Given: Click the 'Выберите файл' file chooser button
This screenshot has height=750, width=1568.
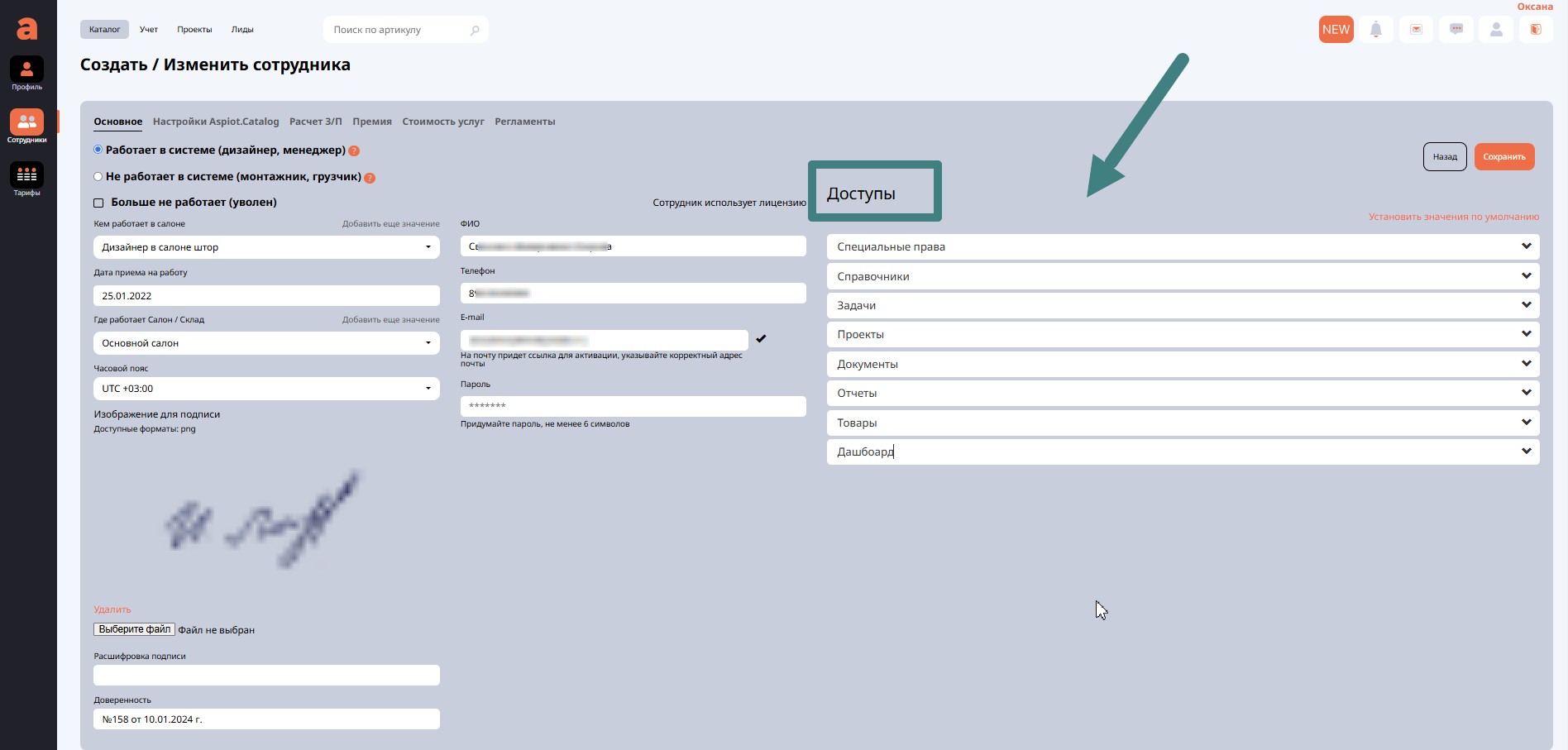Looking at the screenshot, I should coord(134,629).
